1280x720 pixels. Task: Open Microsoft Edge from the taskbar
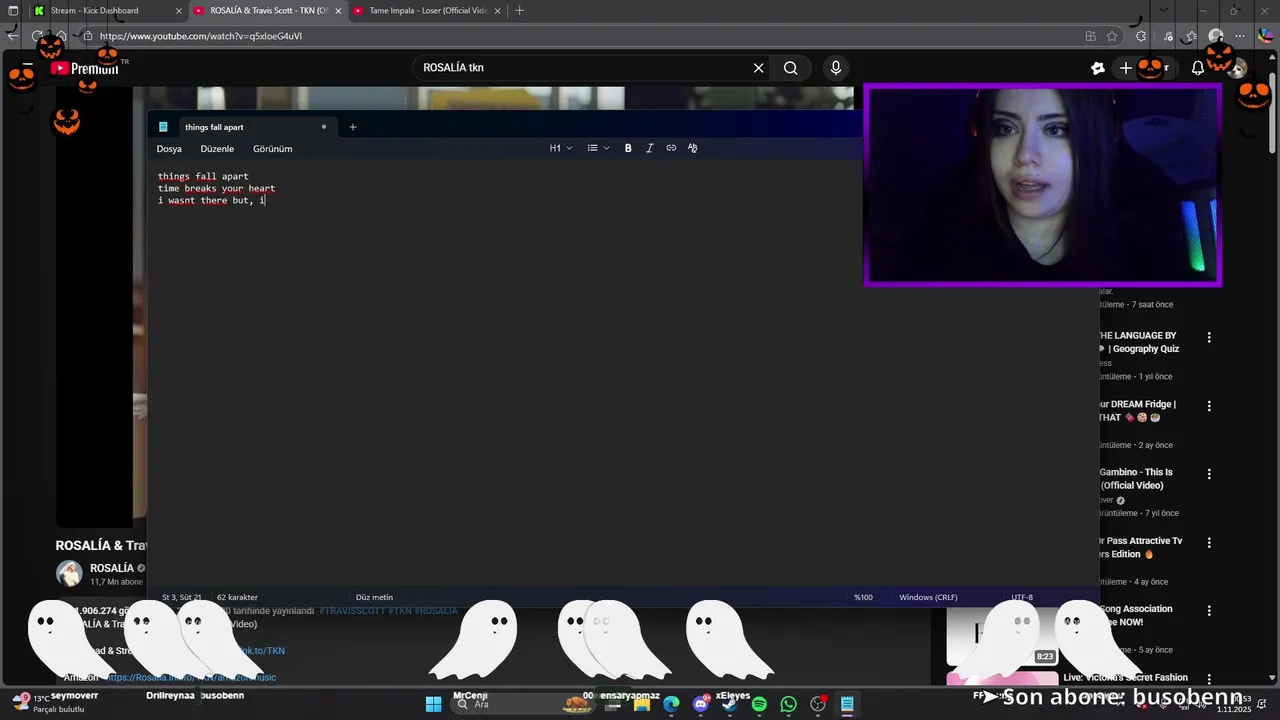[x=671, y=704]
